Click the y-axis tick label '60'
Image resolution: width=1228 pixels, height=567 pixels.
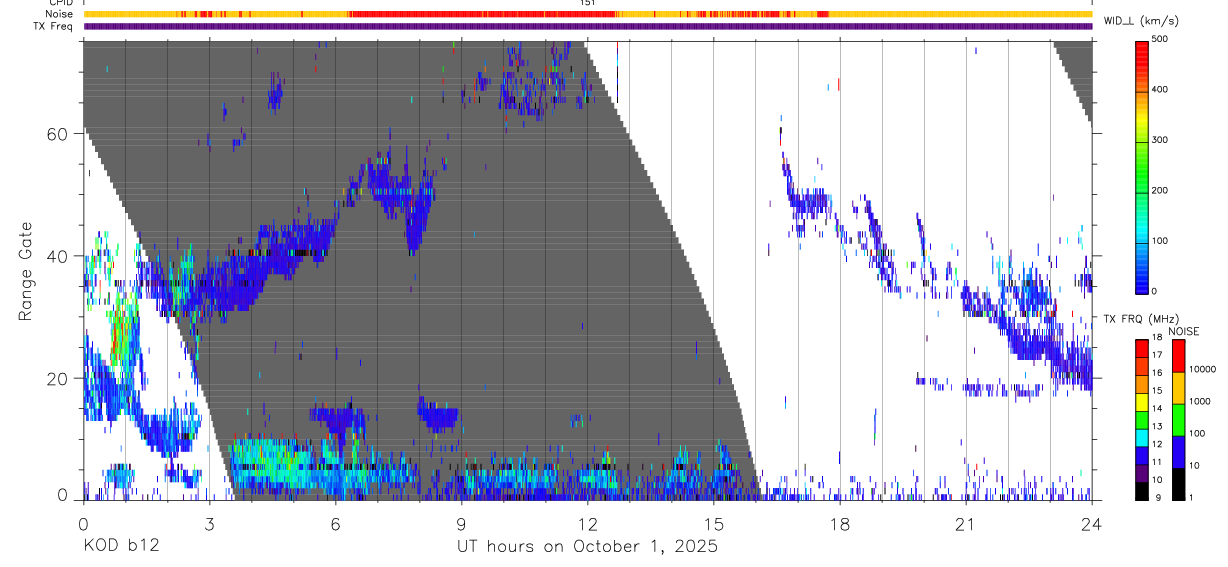[x=58, y=133]
